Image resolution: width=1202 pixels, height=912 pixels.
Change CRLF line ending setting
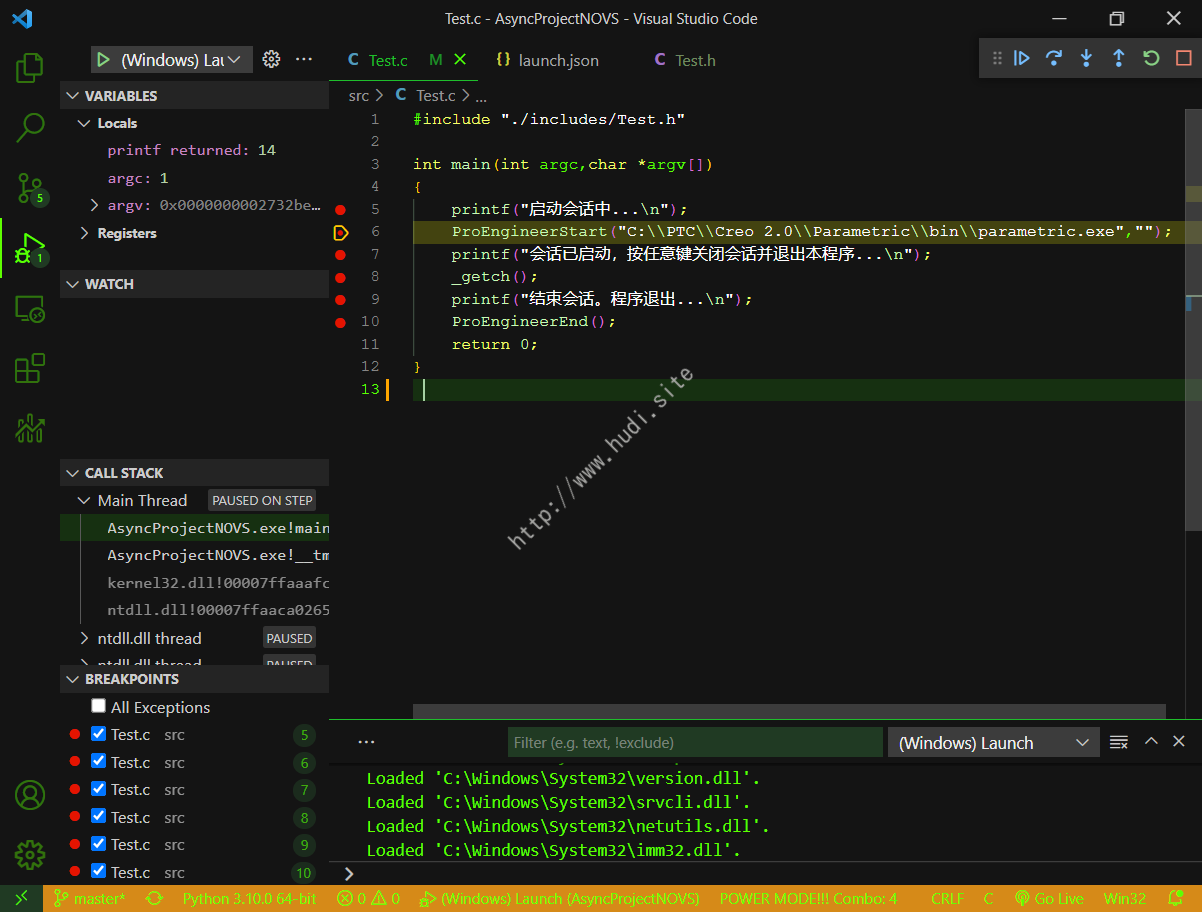pyautogui.click(x=947, y=898)
